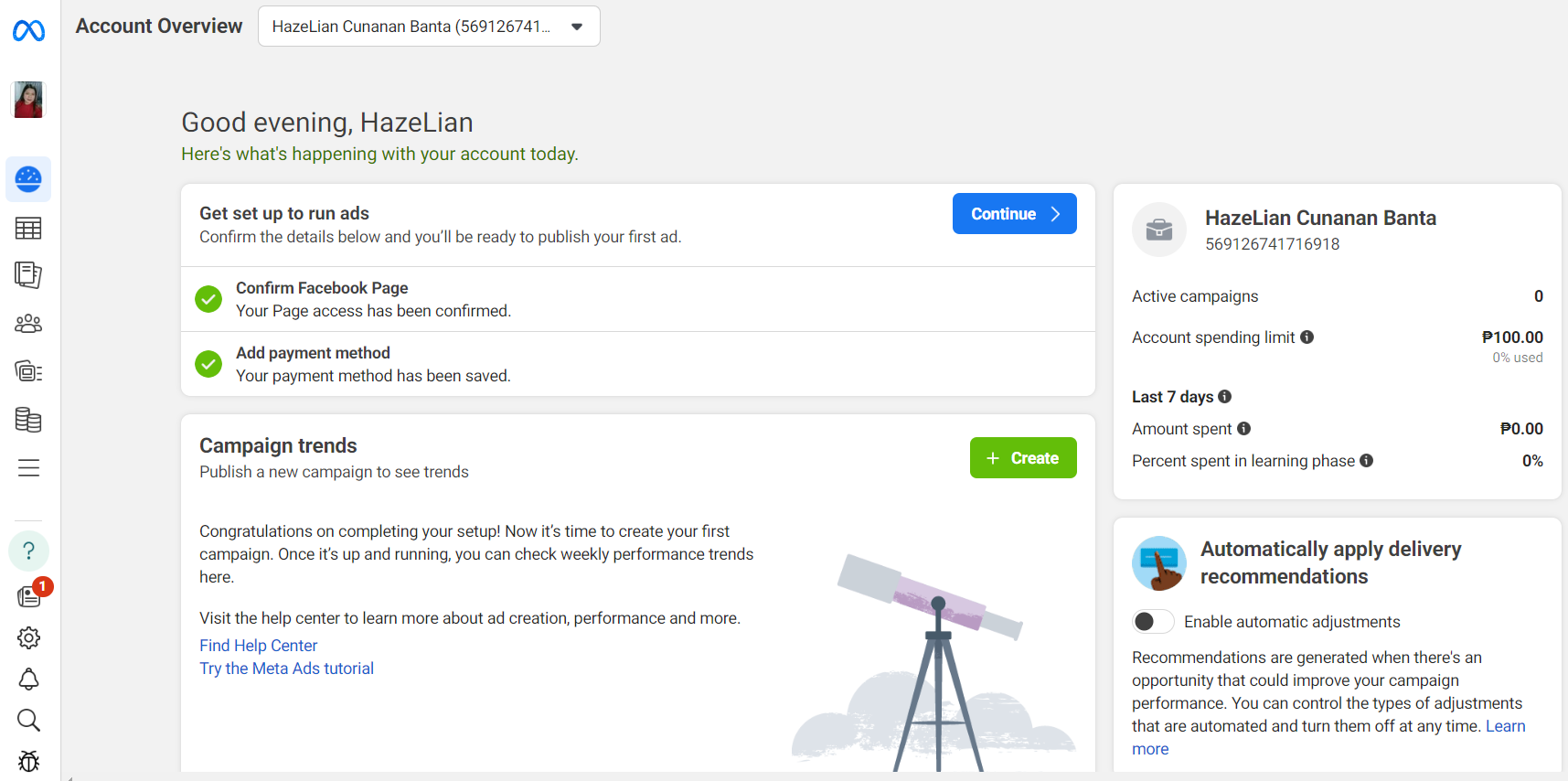Click the Campaign trends heading
The image size is (1568, 781).
coord(278,445)
